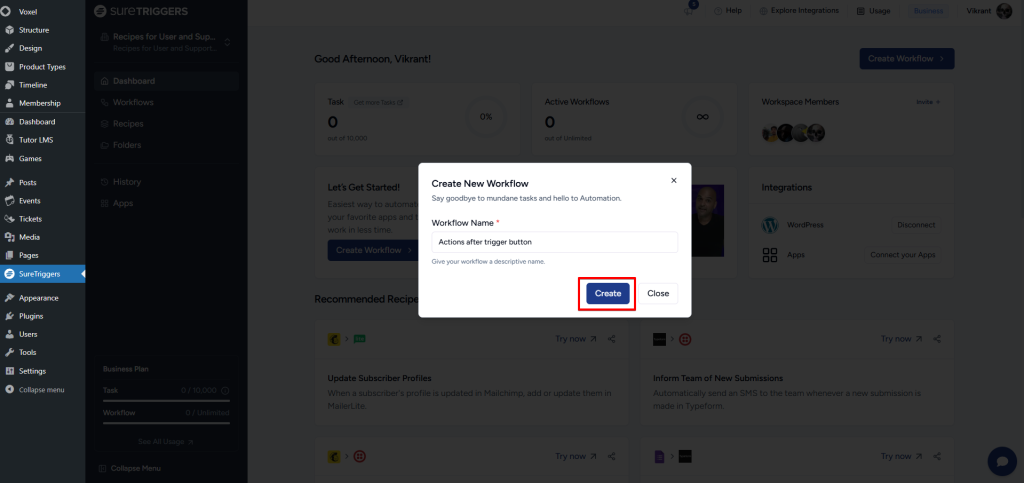Click the Vikrant profile avatar
Viewport: 1024px width, 483px height.
pos(1004,11)
